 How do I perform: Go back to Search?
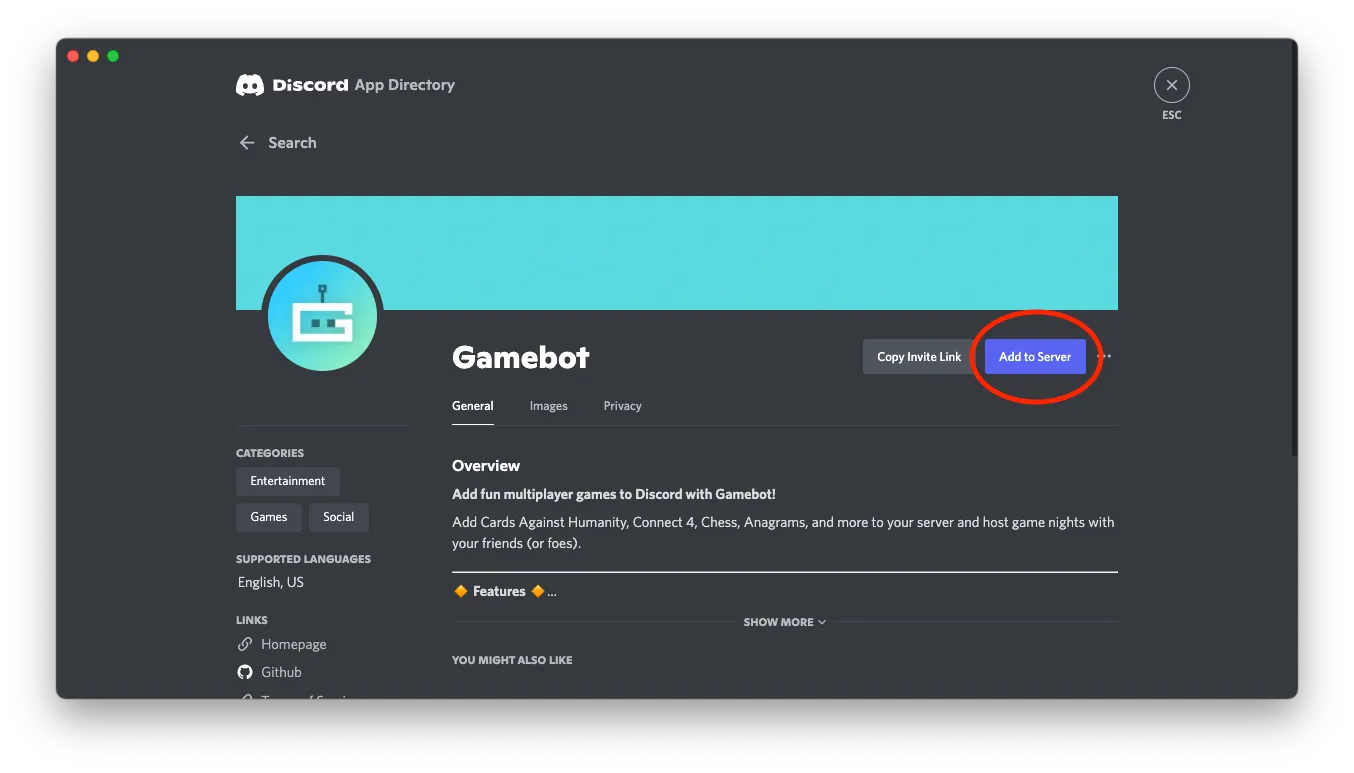[292, 143]
